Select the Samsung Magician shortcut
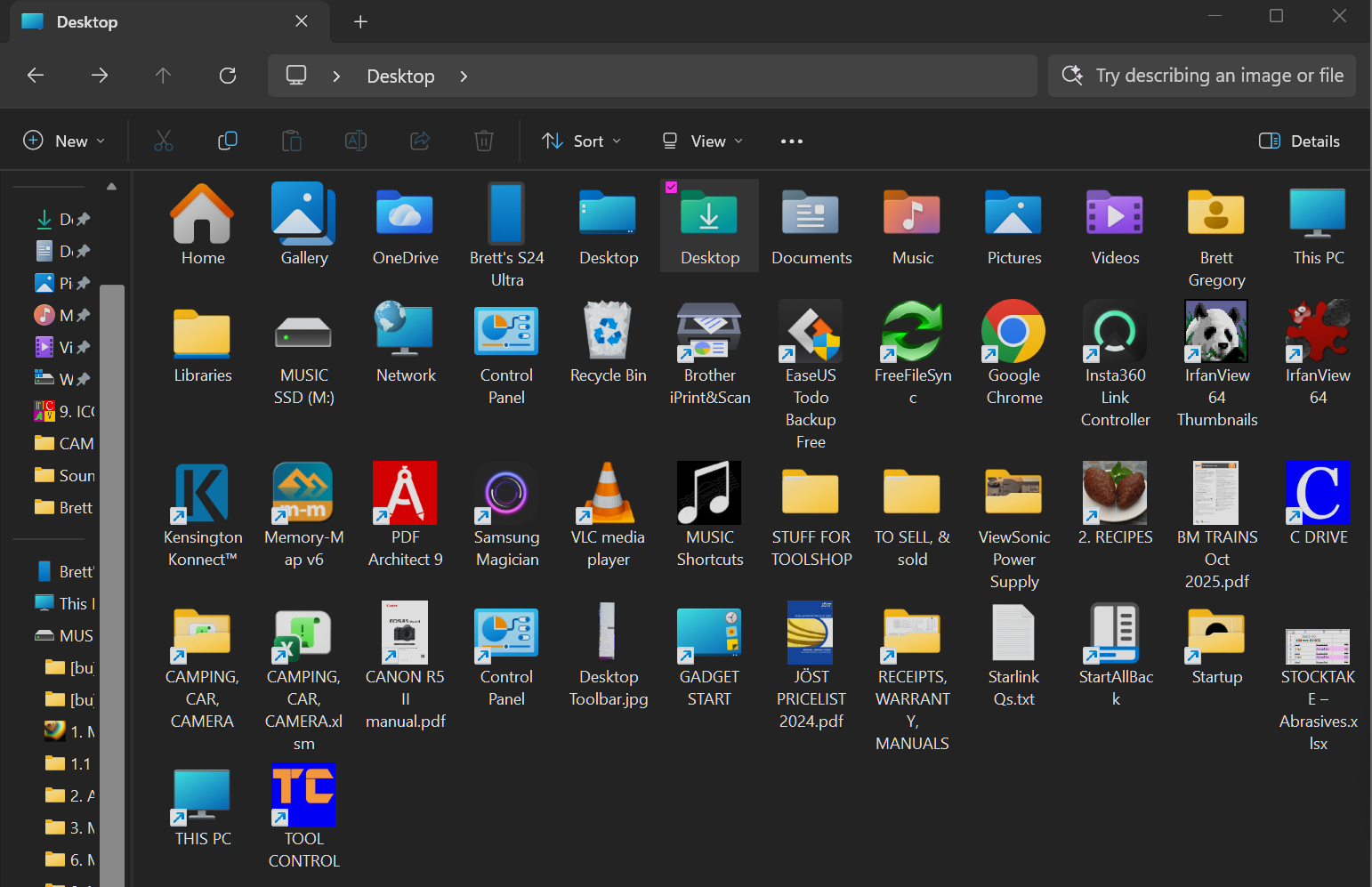The height and width of the screenshot is (887, 1372). pyautogui.click(x=507, y=493)
